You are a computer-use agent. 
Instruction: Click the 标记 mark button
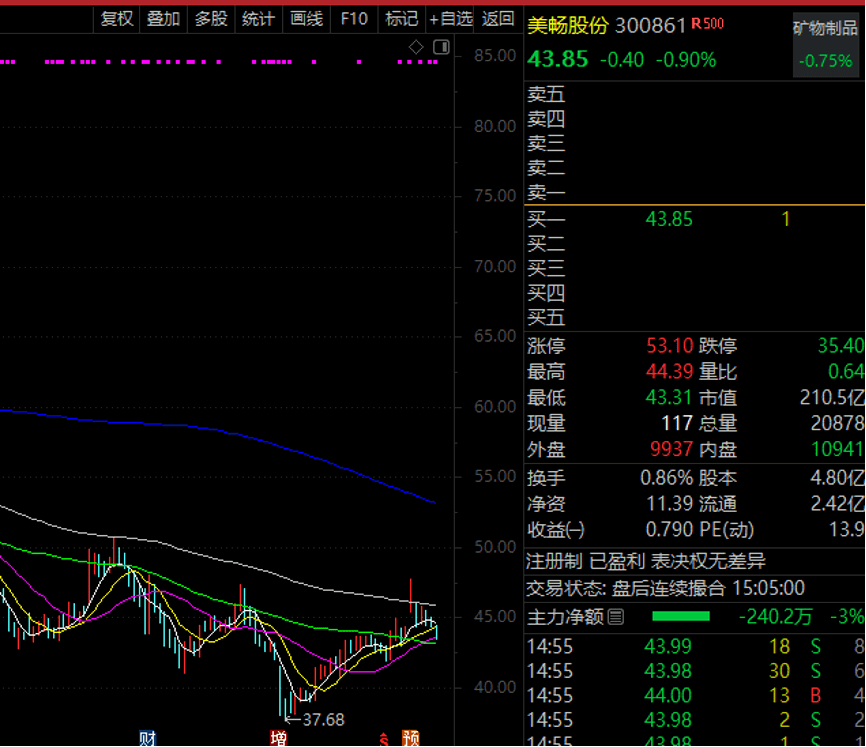pyautogui.click(x=401, y=18)
